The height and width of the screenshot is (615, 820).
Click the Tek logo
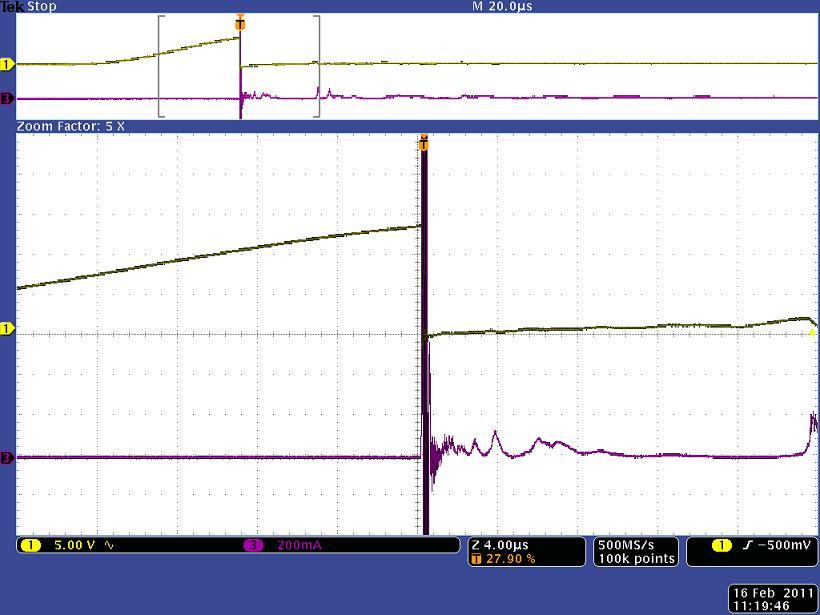[12, 6]
